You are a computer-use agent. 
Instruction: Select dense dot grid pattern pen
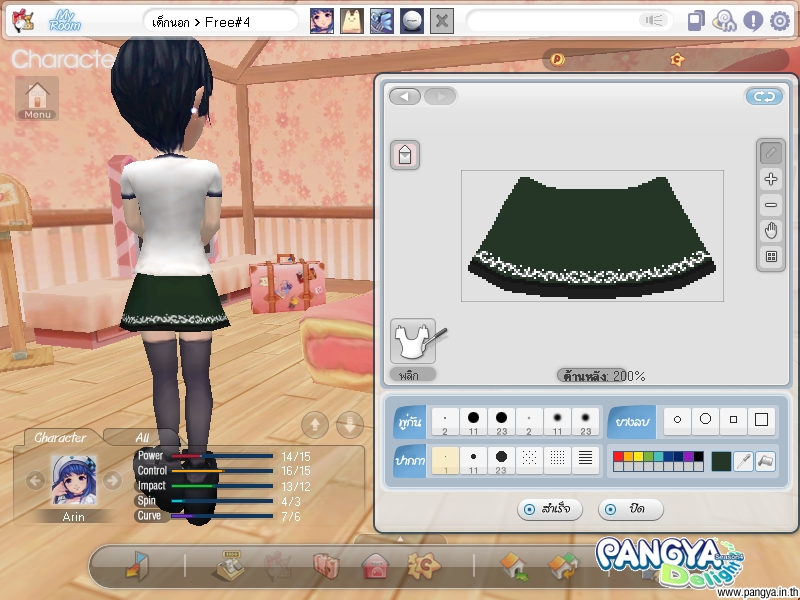(557, 461)
